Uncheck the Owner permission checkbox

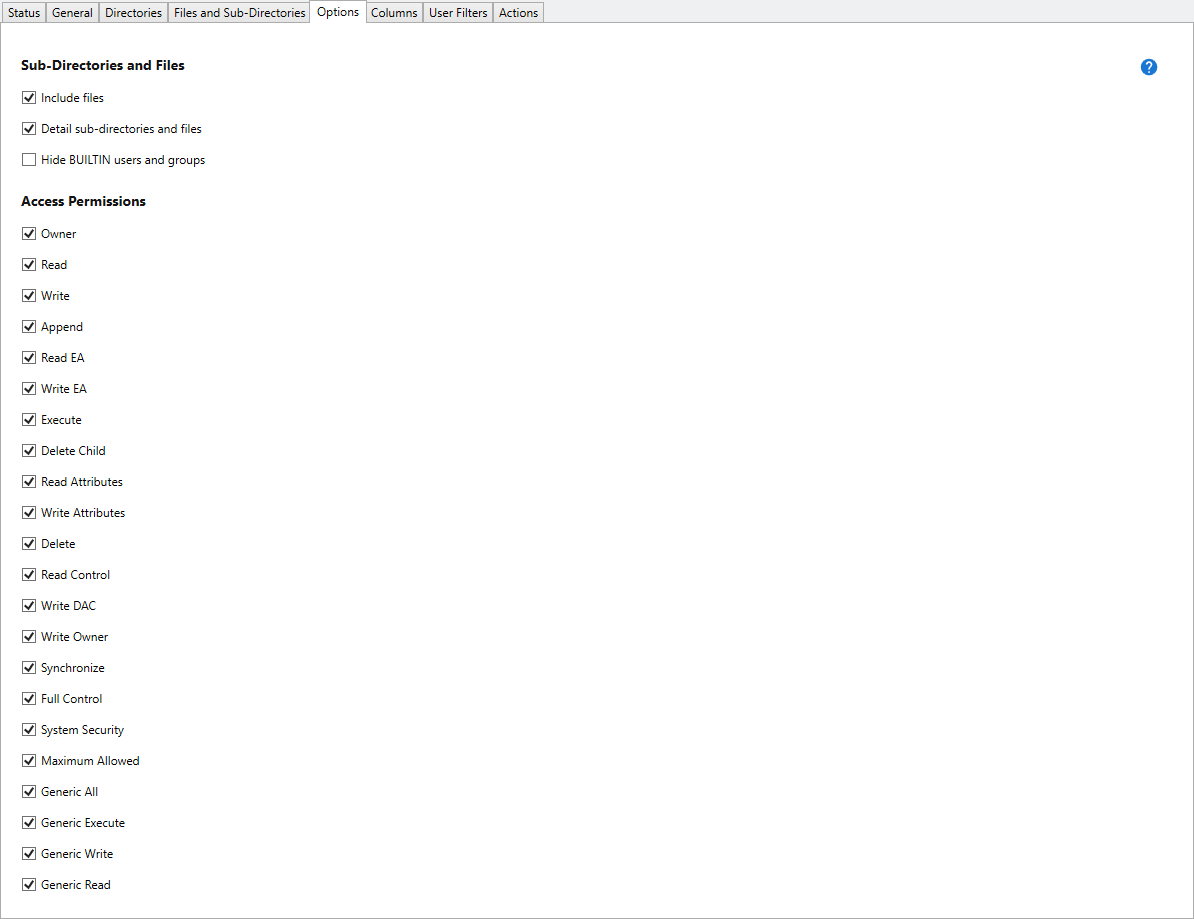(x=29, y=234)
